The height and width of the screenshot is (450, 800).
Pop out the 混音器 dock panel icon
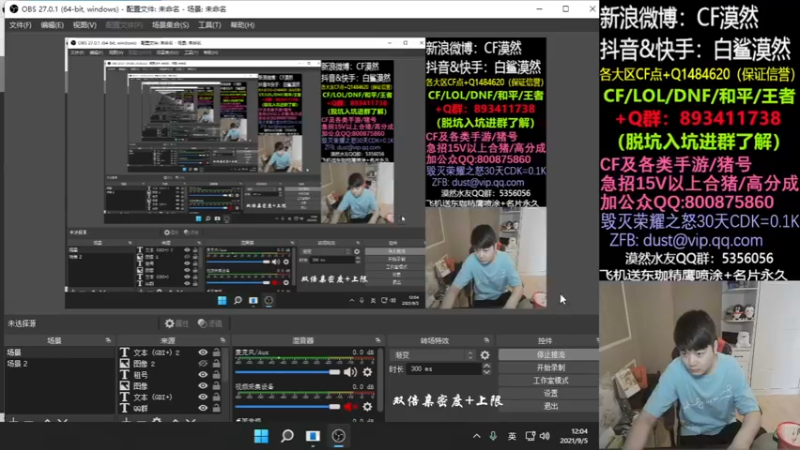[x=378, y=340]
